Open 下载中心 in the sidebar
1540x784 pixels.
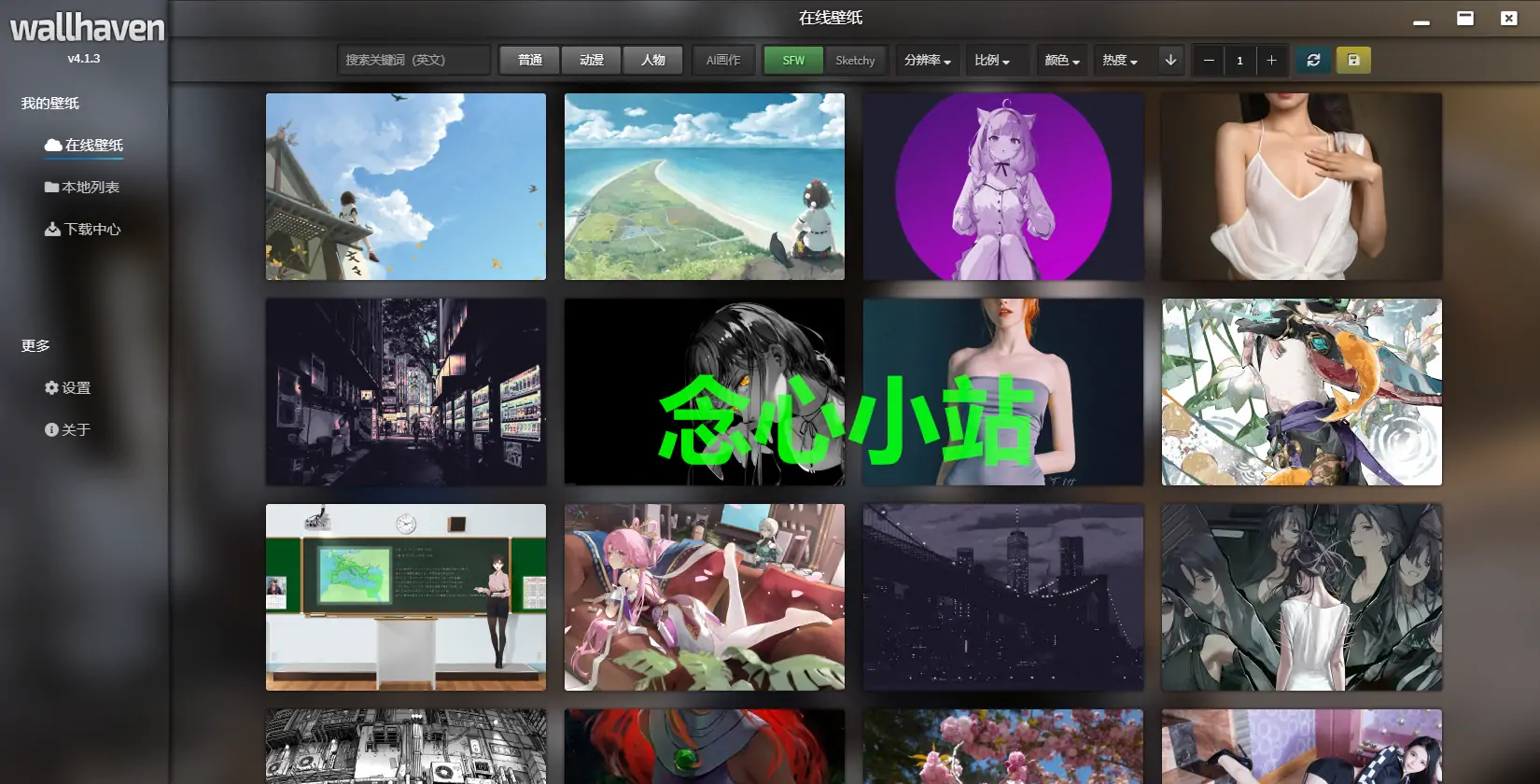[x=83, y=230]
